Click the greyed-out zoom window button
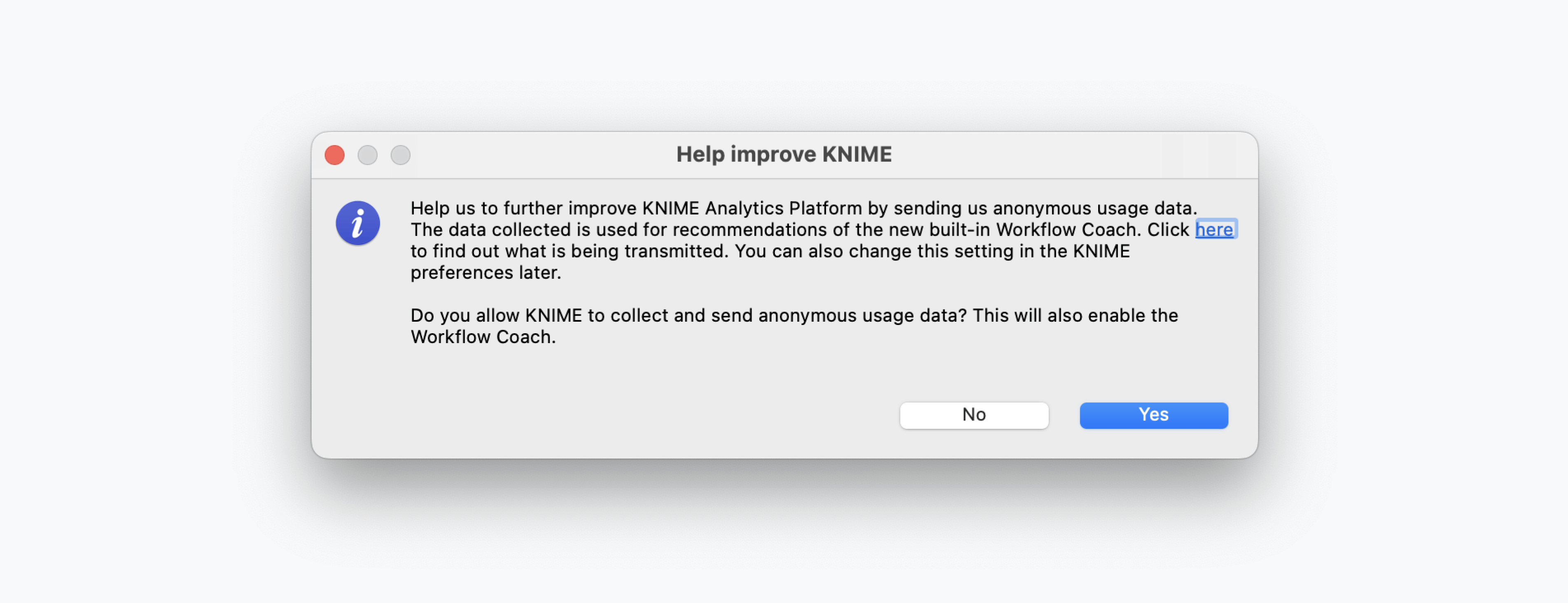This screenshot has height=603, width=1568. click(x=401, y=155)
